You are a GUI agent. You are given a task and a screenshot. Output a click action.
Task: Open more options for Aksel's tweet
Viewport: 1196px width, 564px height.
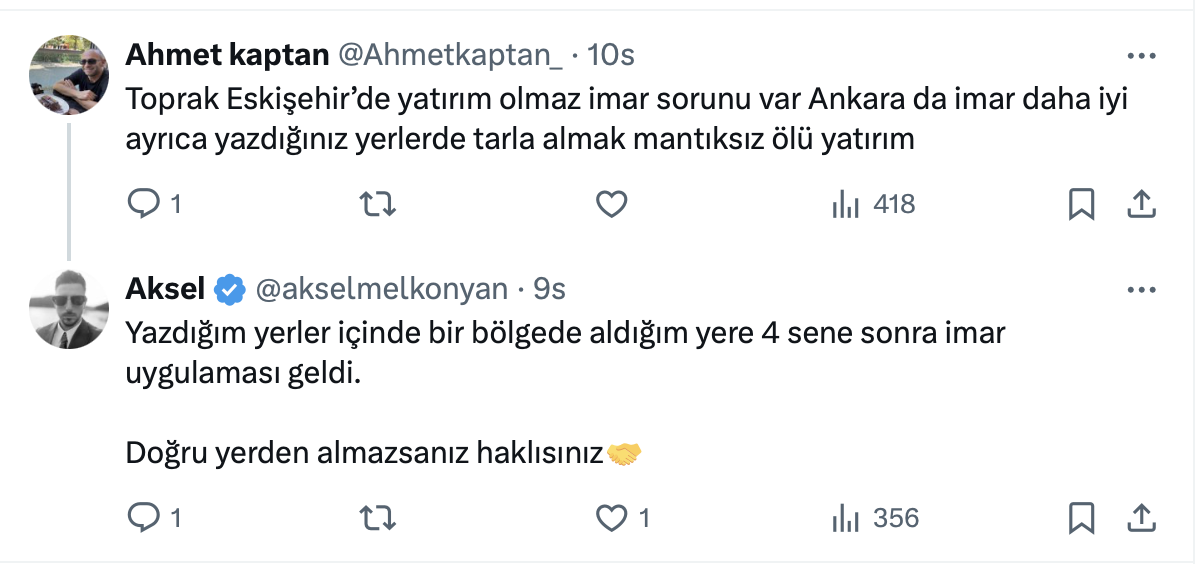click(1141, 290)
